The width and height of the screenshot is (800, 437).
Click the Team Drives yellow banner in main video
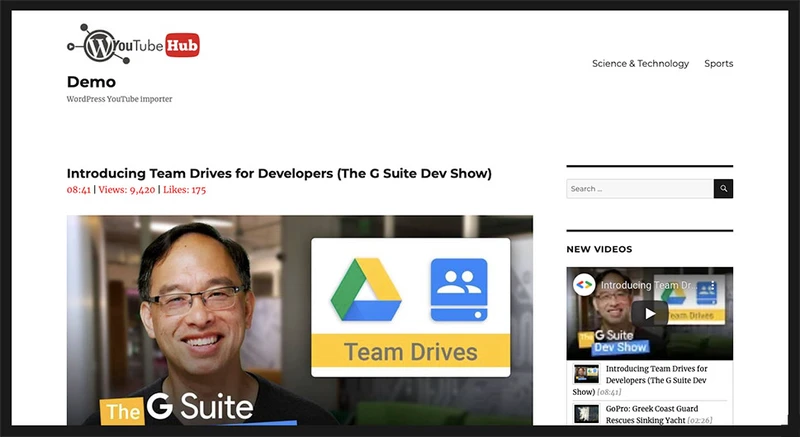(411, 352)
